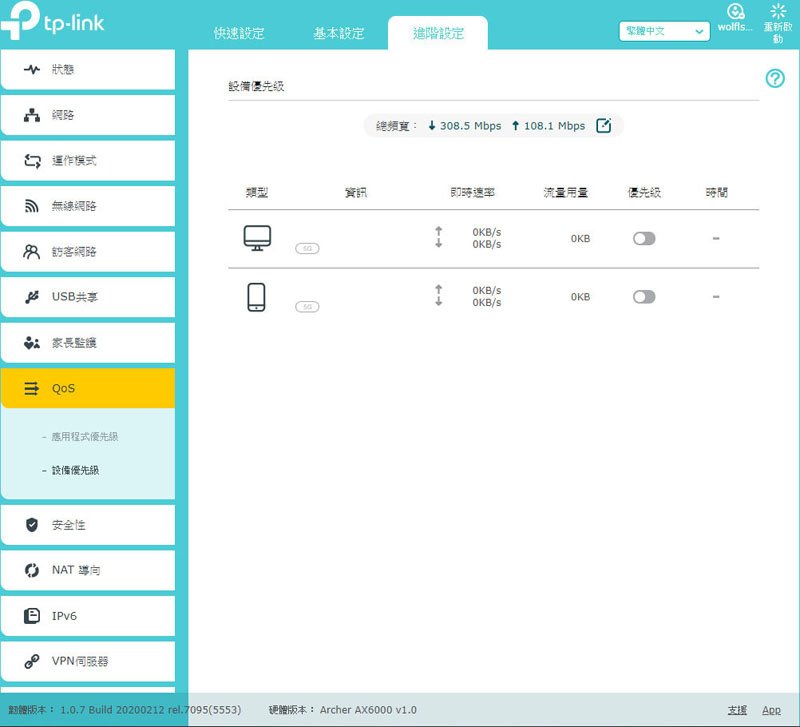The height and width of the screenshot is (727, 800).
Task: Collapse the QoS menu section
Action: (88, 388)
